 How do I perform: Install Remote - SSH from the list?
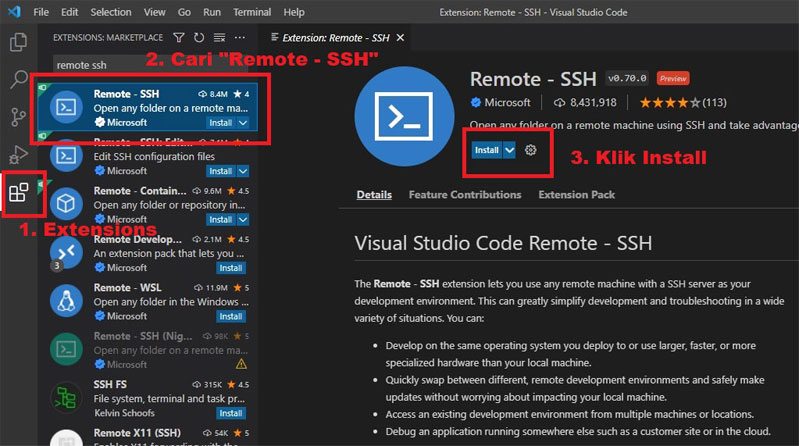[221, 122]
